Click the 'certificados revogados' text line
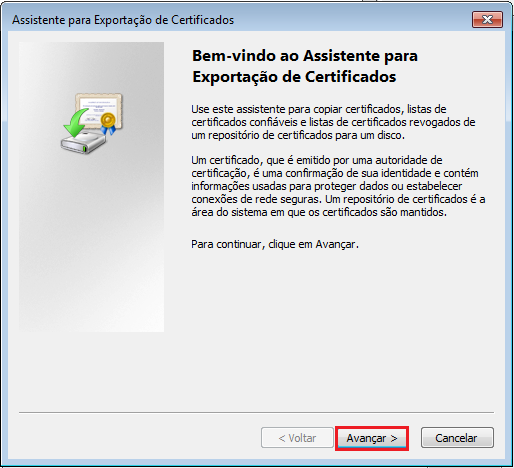 (x=333, y=122)
